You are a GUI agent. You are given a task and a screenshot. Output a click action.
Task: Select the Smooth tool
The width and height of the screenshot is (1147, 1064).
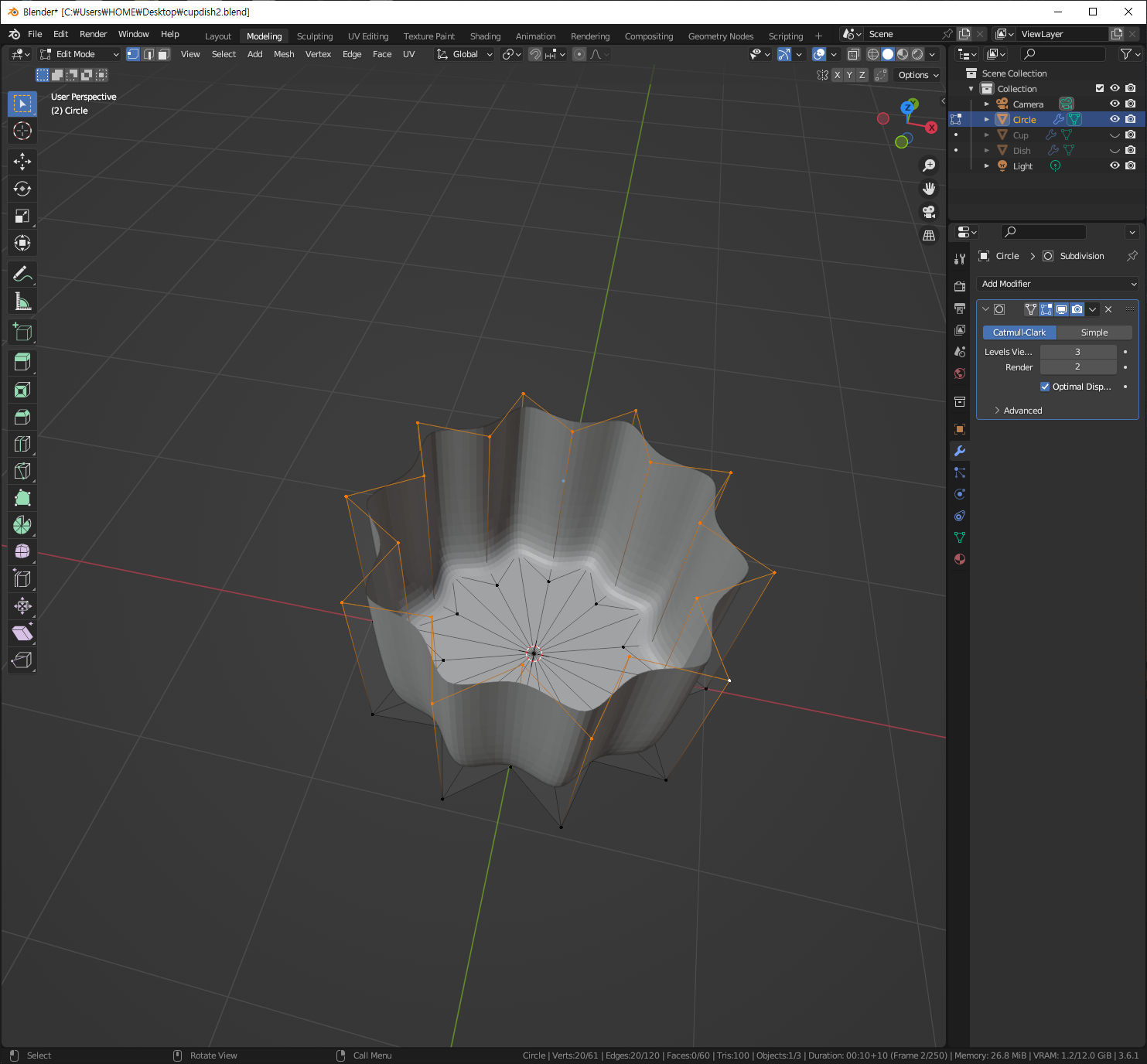coord(22,551)
